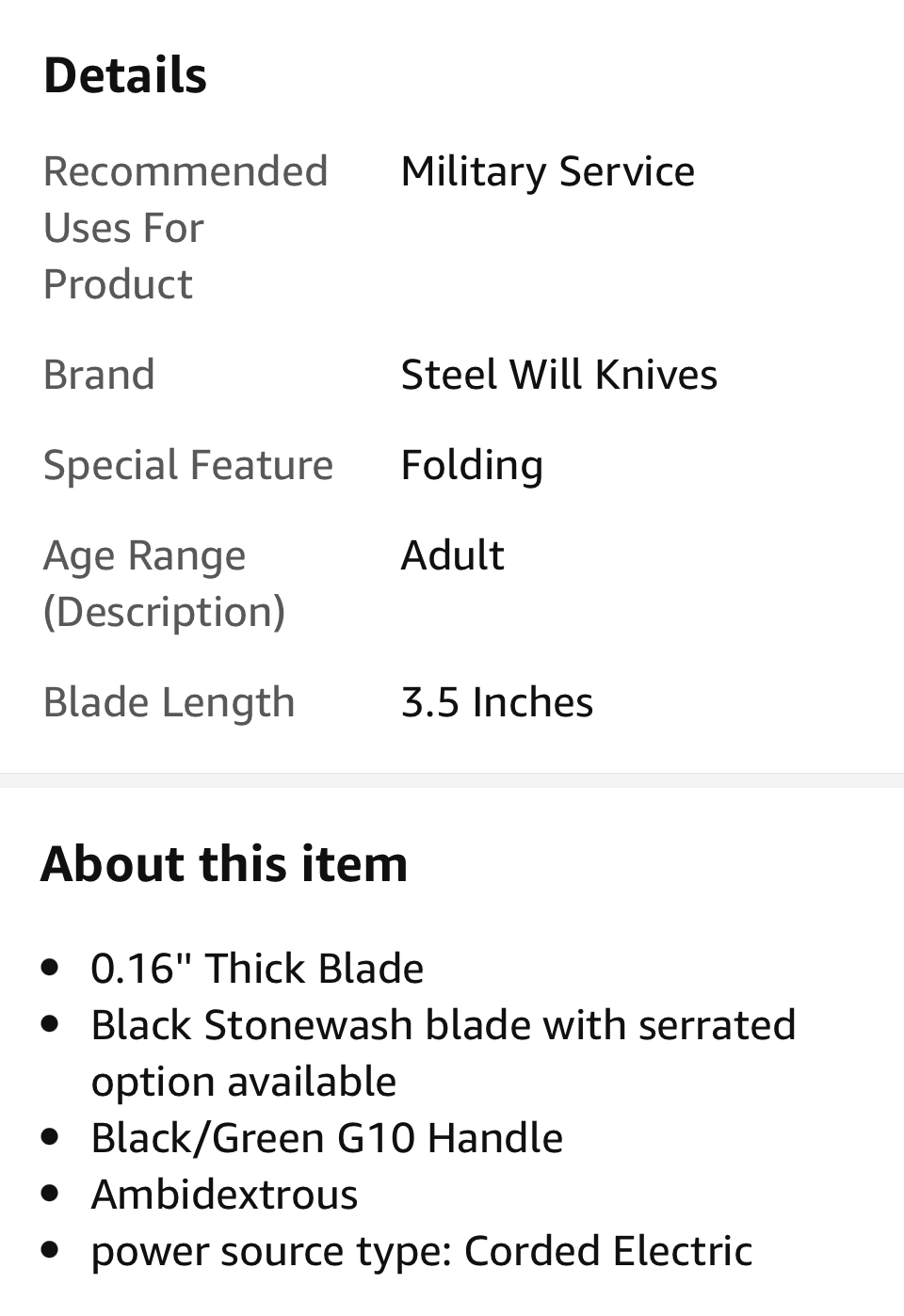Click the 3.5 Inches blade length value
The width and height of the screenshot is (904, 1316).
(496, 702)
